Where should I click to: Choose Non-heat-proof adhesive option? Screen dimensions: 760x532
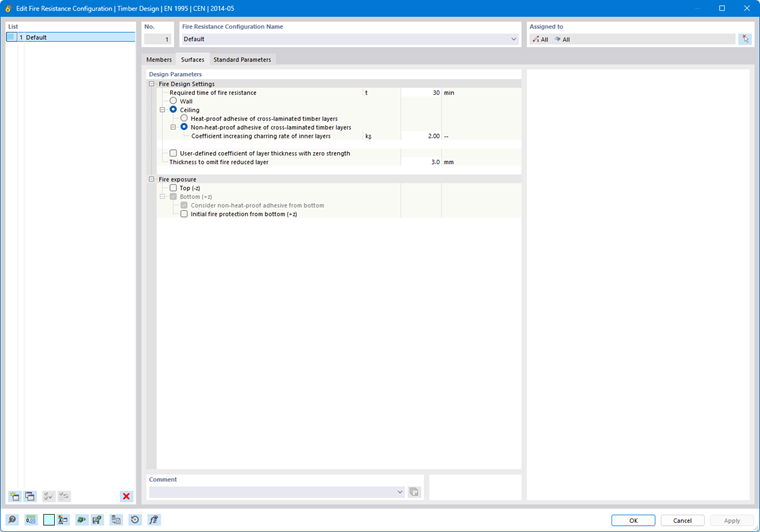coord(184,127)
